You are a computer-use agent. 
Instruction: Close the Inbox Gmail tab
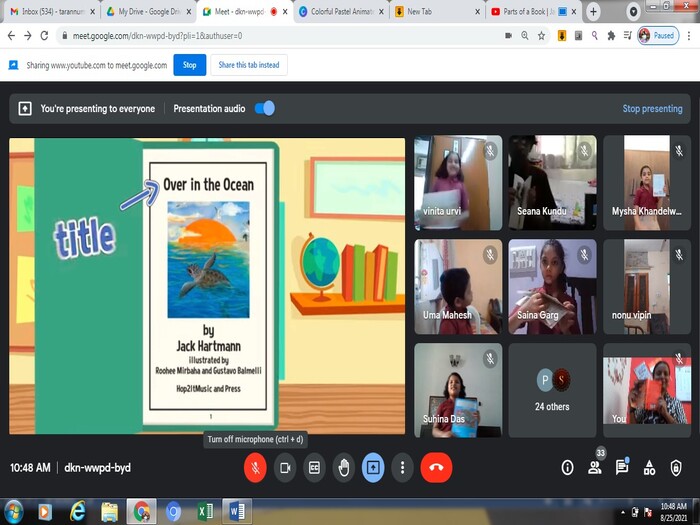click(x=92, y=12)
